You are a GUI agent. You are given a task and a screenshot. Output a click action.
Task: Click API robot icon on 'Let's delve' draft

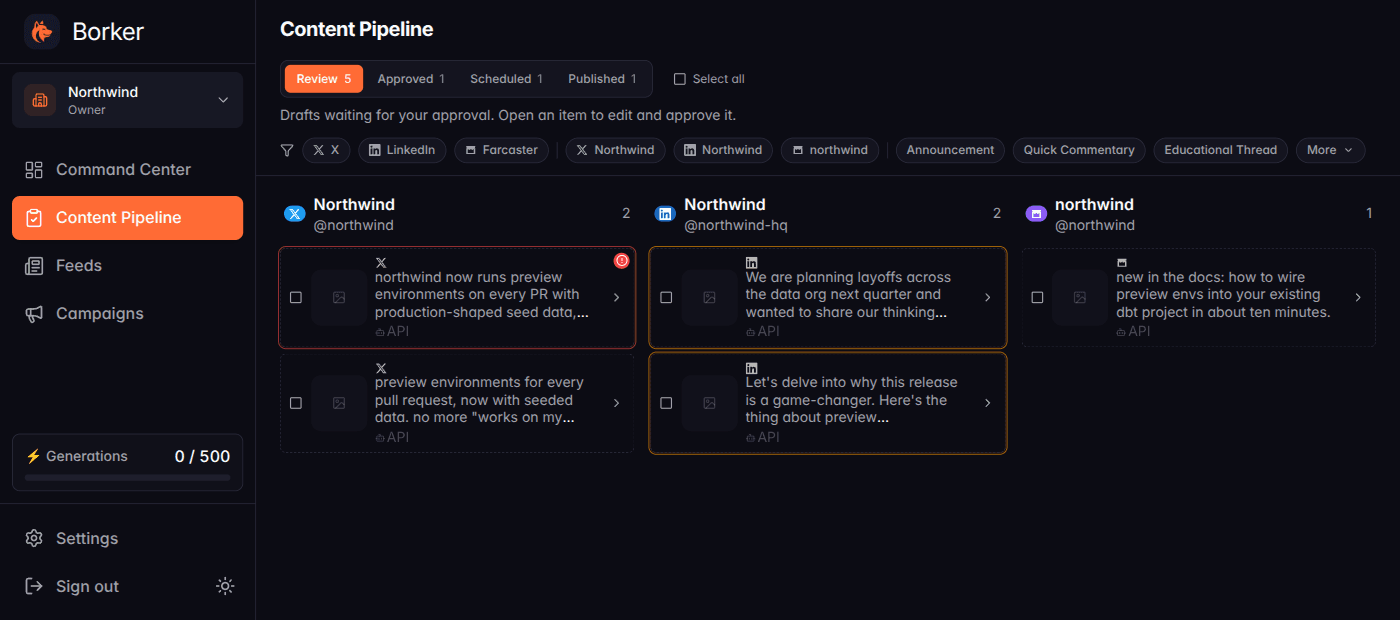751,438
